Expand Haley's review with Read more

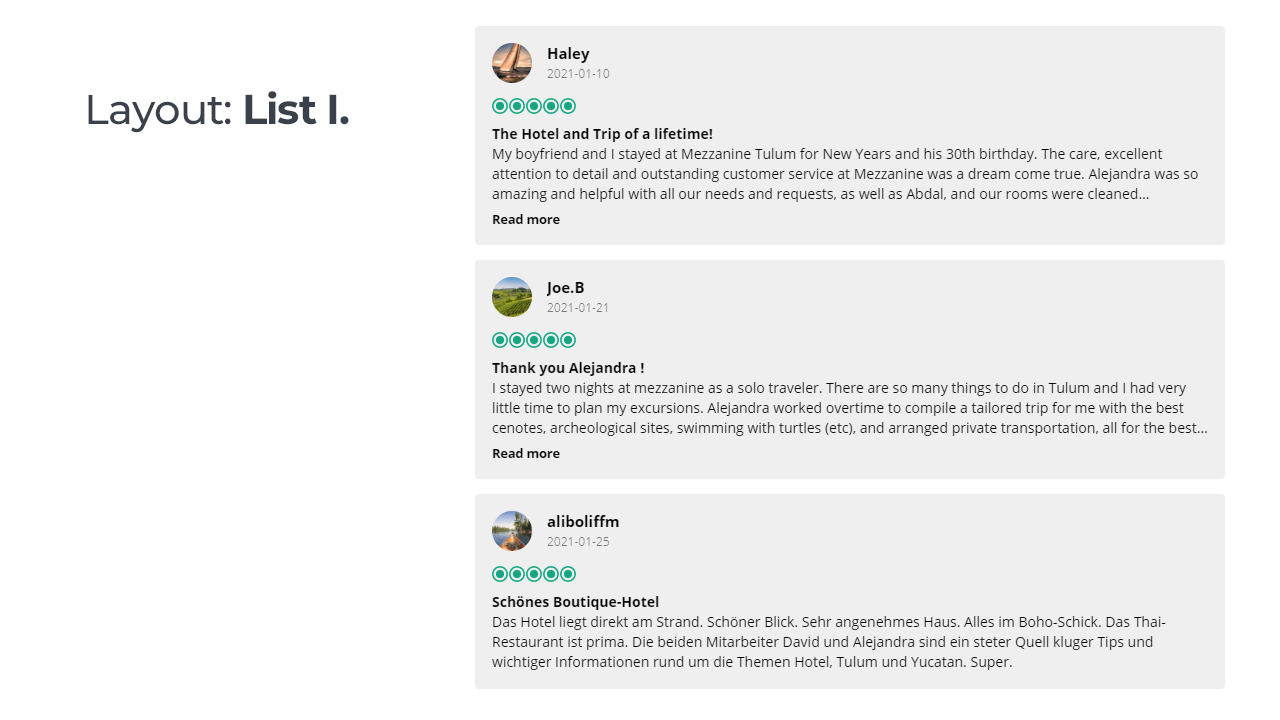[526, 220]
